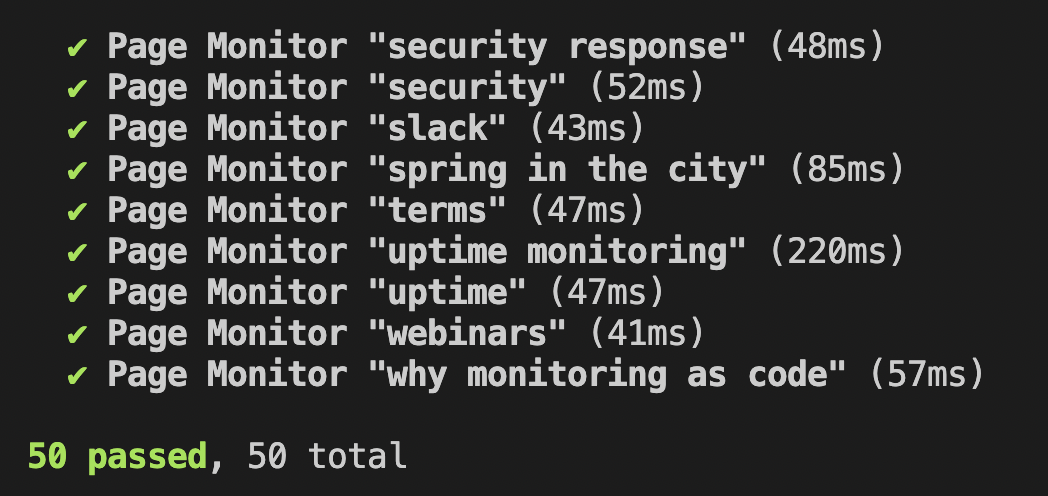Click the "security response" test name

pyautogui.click(x=557, y=47)
